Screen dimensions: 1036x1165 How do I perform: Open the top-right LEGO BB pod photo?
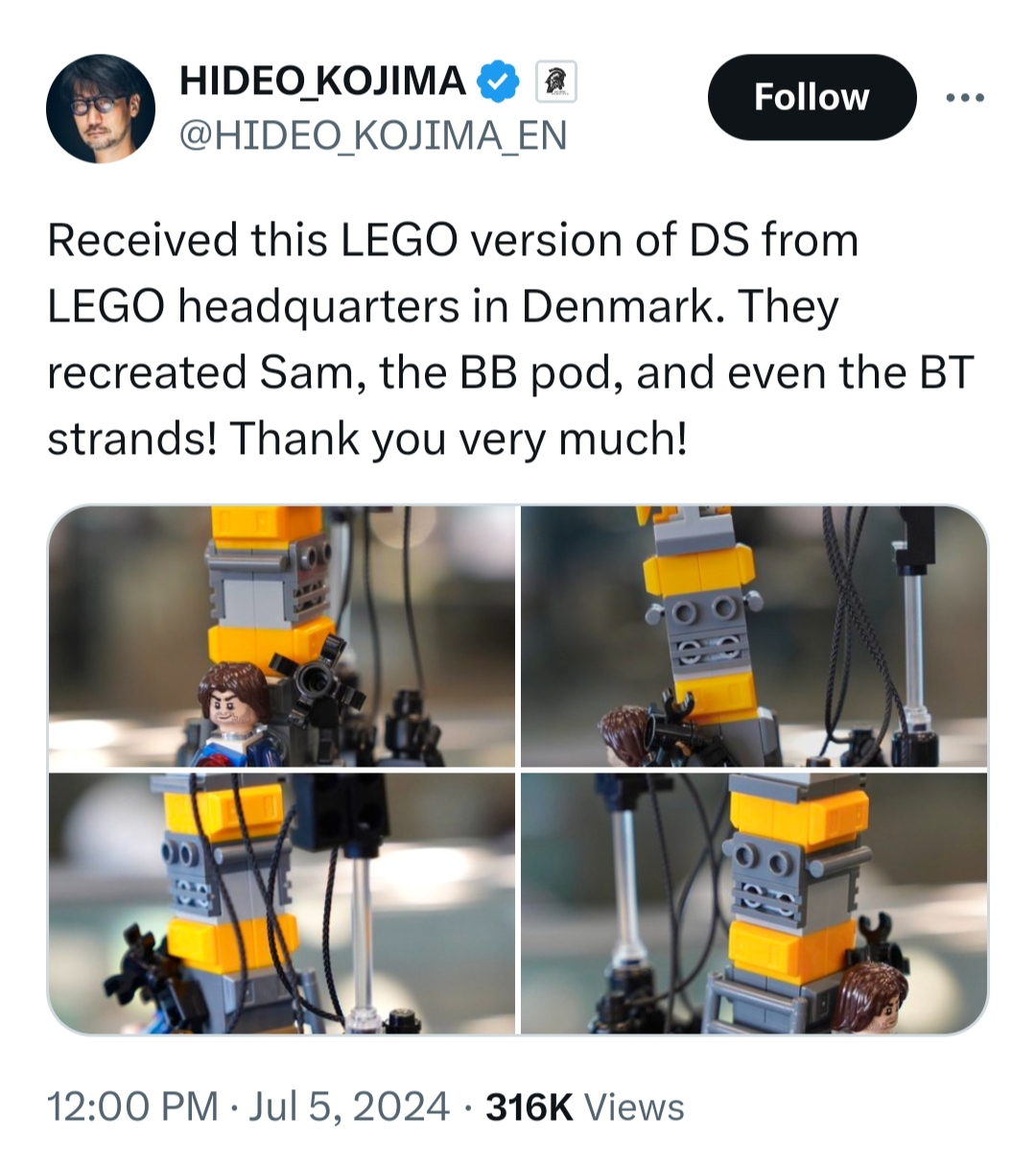coord(754,636)
